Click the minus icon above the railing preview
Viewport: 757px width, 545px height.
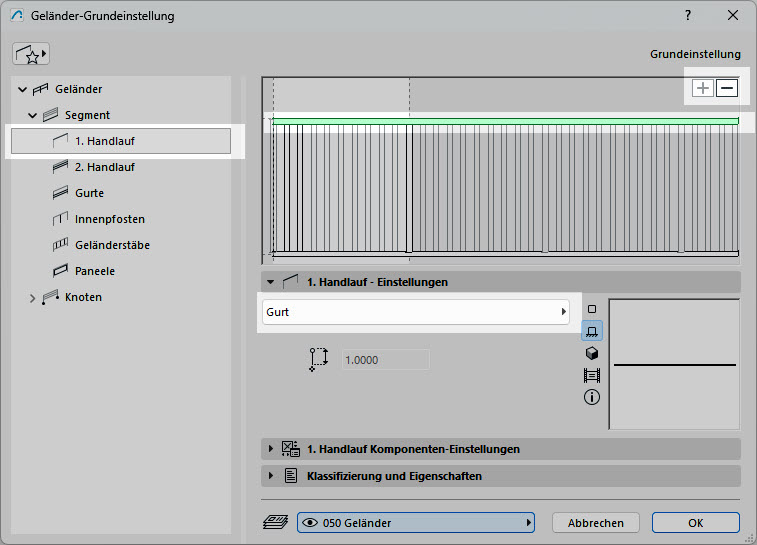727,88
